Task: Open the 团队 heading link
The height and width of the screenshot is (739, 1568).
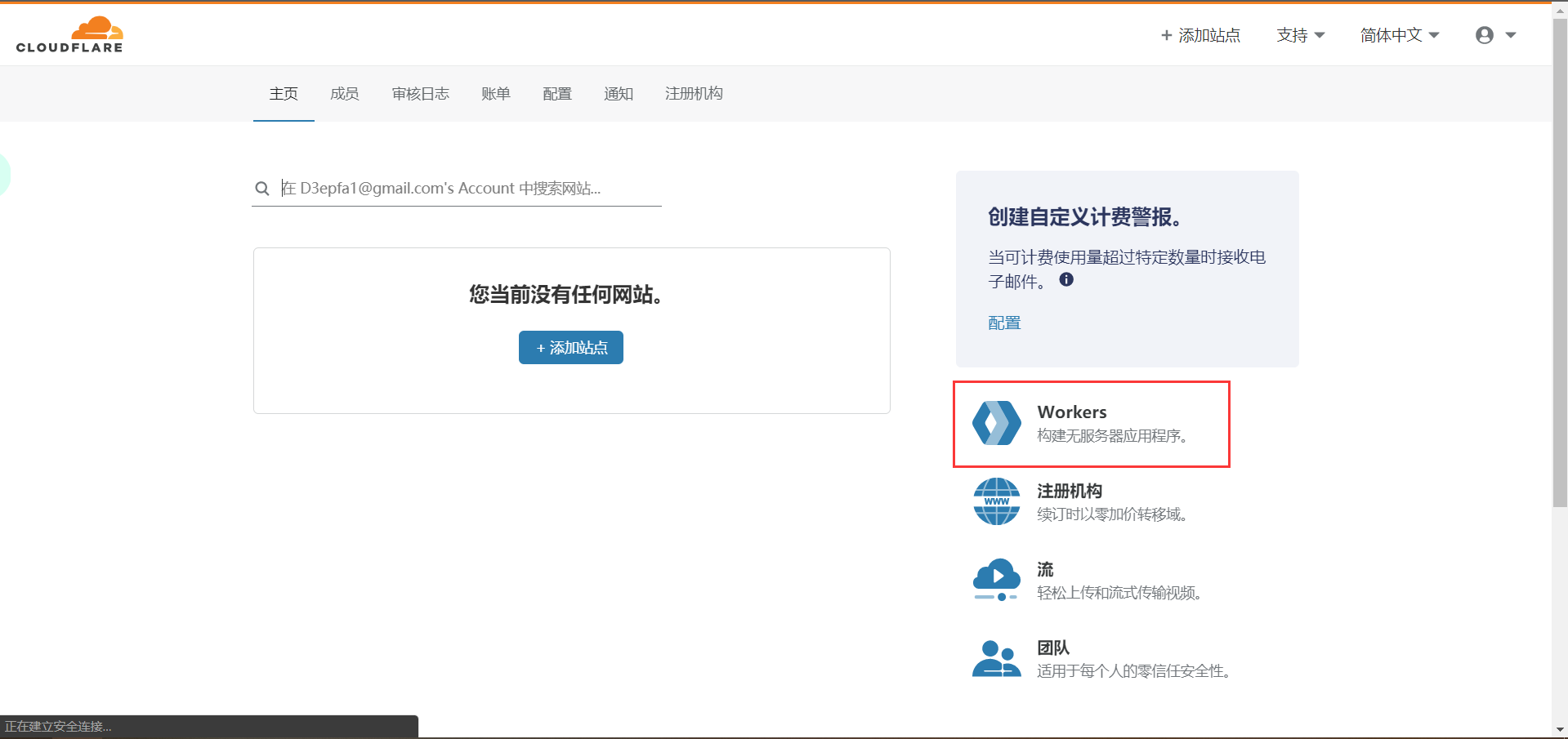Action: coord(1053,648)
